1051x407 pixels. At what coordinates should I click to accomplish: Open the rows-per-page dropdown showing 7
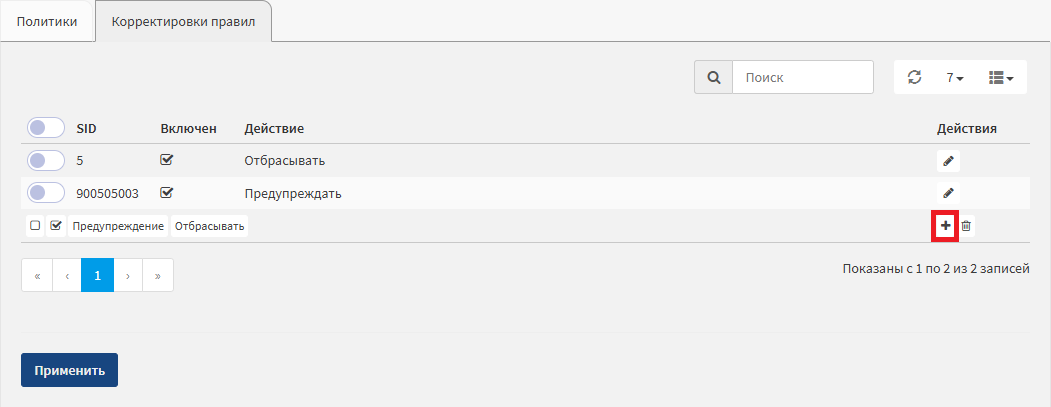click(x=955, y=78)
